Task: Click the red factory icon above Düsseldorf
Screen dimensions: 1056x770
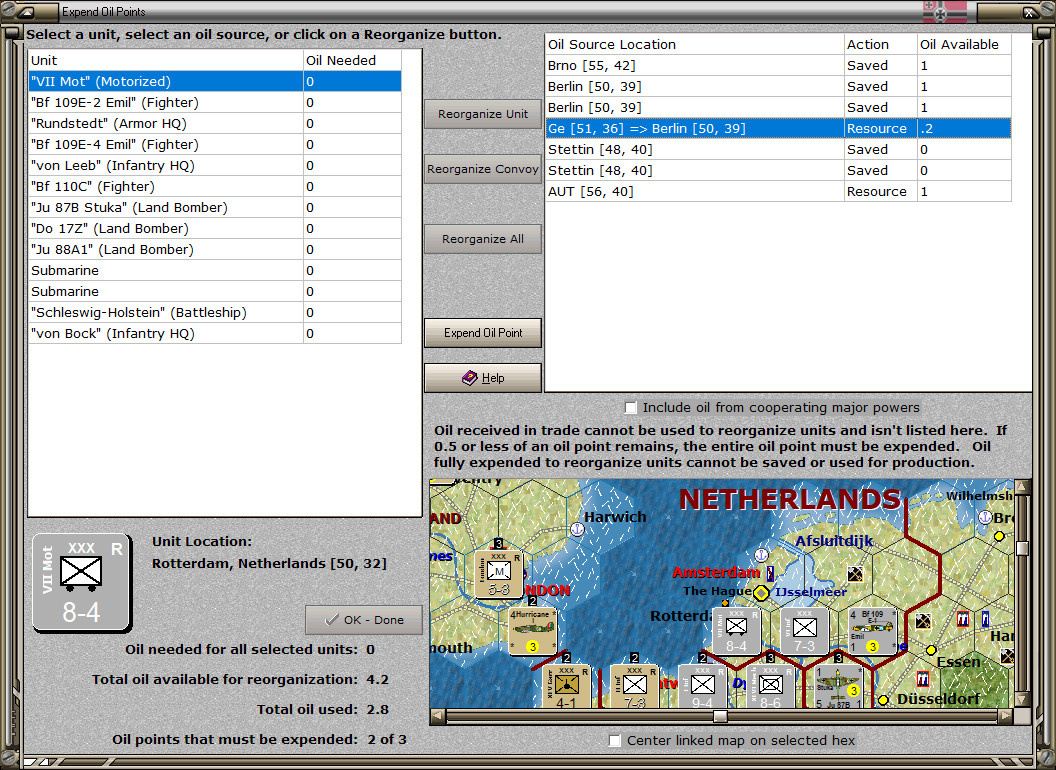Action: coord(923,679)
